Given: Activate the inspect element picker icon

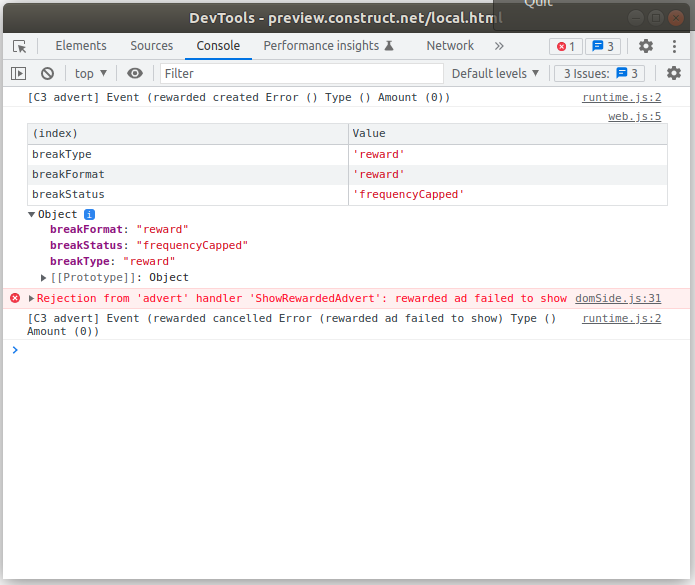Looking at the screenshot, I should pos(20,46).
